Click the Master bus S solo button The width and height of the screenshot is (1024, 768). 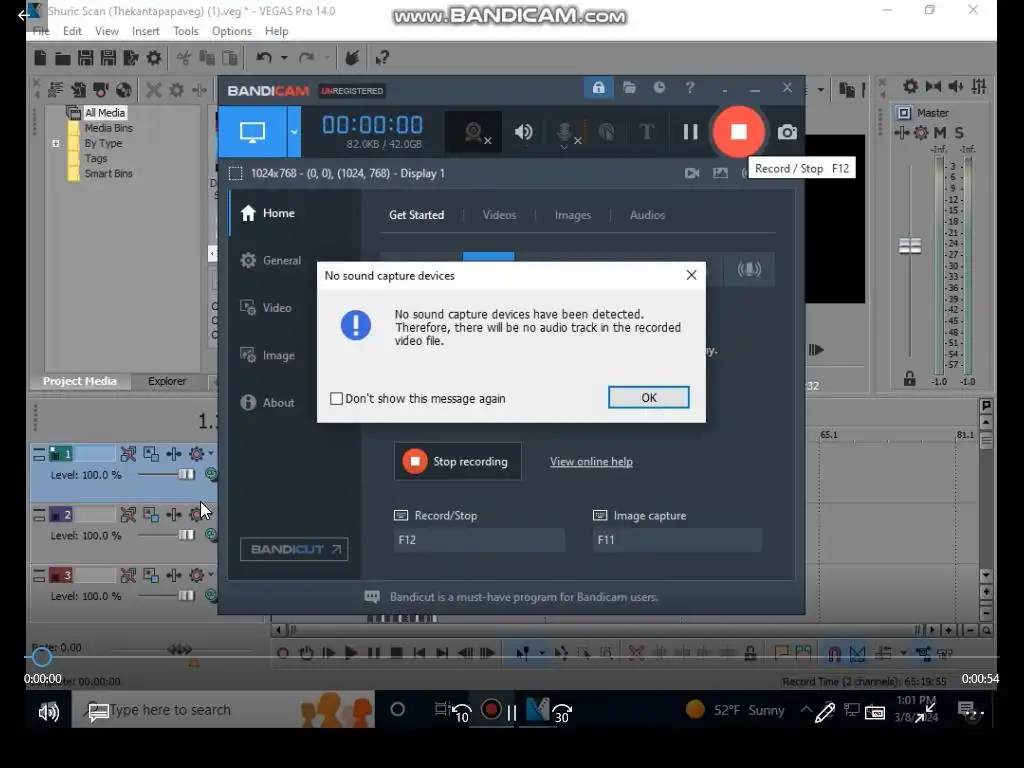959,133
